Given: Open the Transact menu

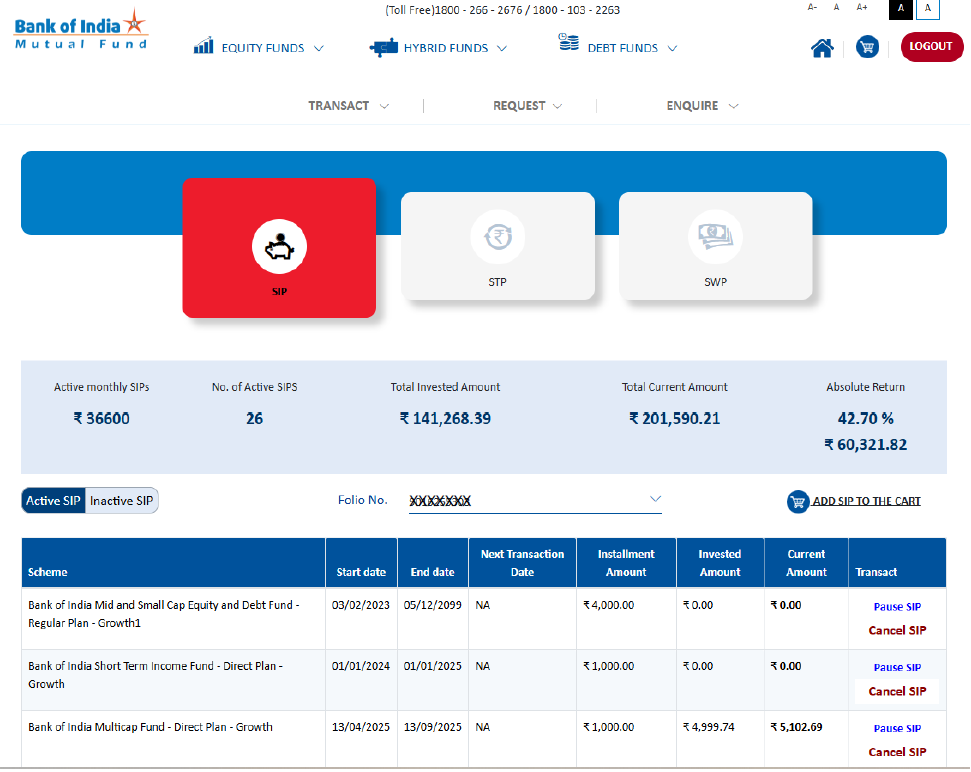Looking at the screenshot, I should pos(349,106).
